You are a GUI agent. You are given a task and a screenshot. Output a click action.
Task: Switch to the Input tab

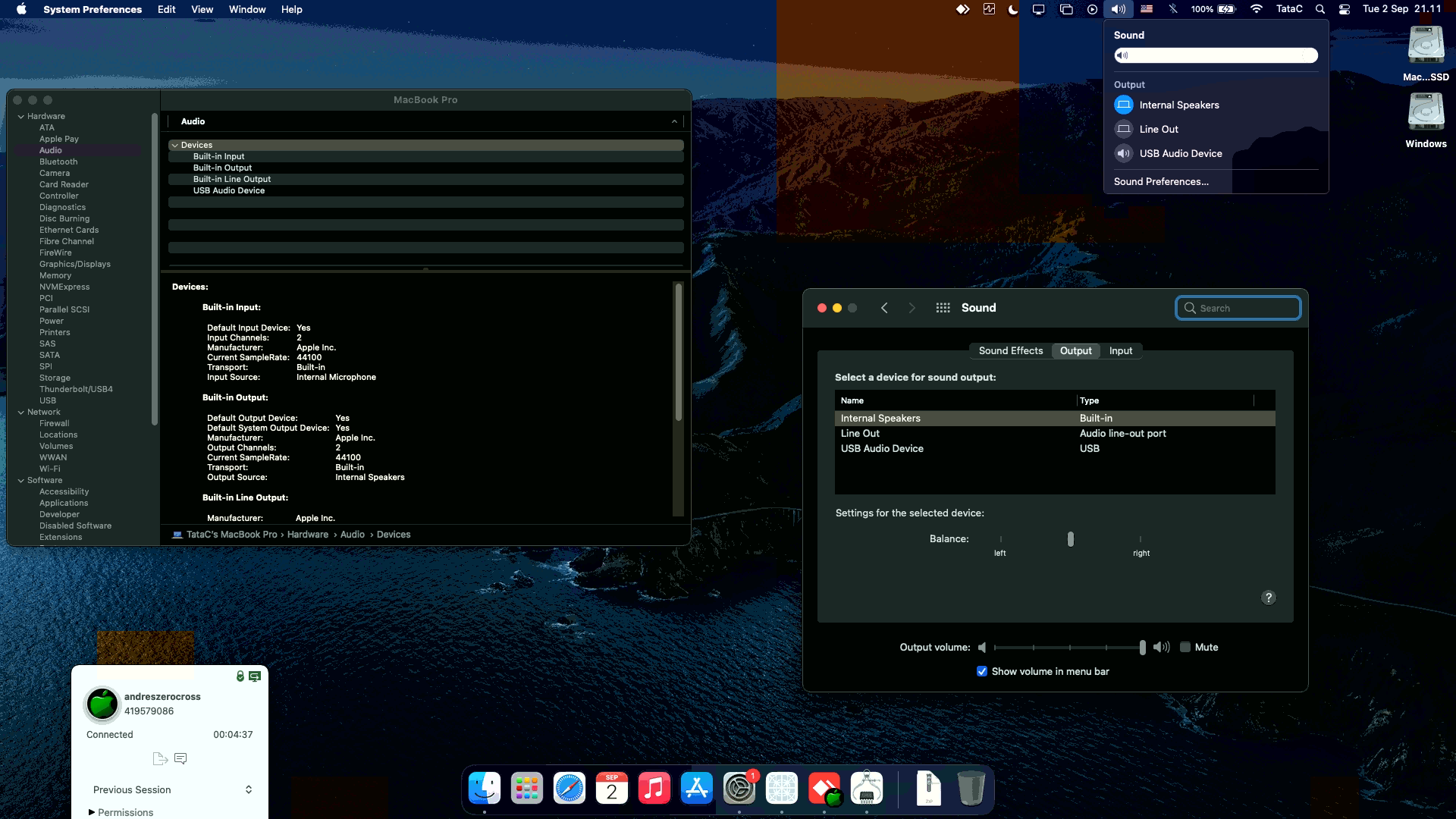tap(1120, 350)
